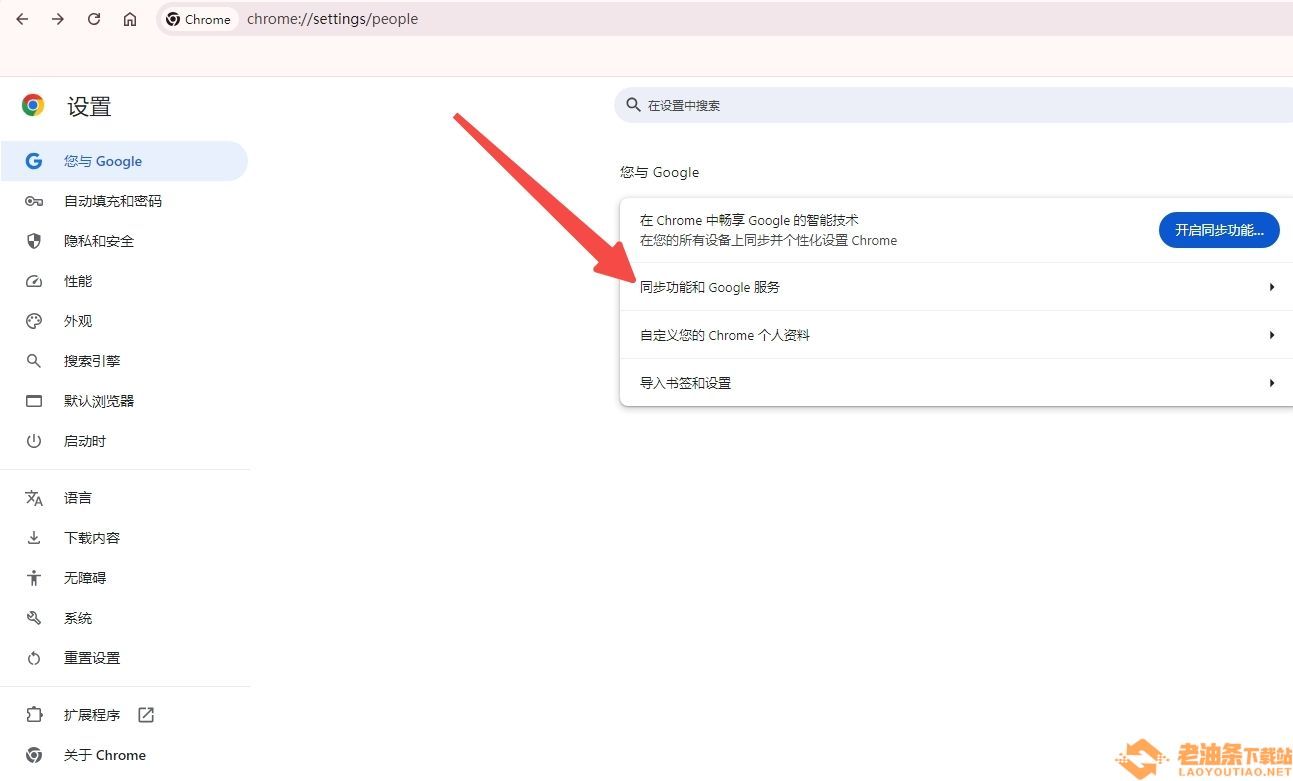Click the search icon in settings search
The width and height of the screenshot is (1293, 781).
(633, 105)
